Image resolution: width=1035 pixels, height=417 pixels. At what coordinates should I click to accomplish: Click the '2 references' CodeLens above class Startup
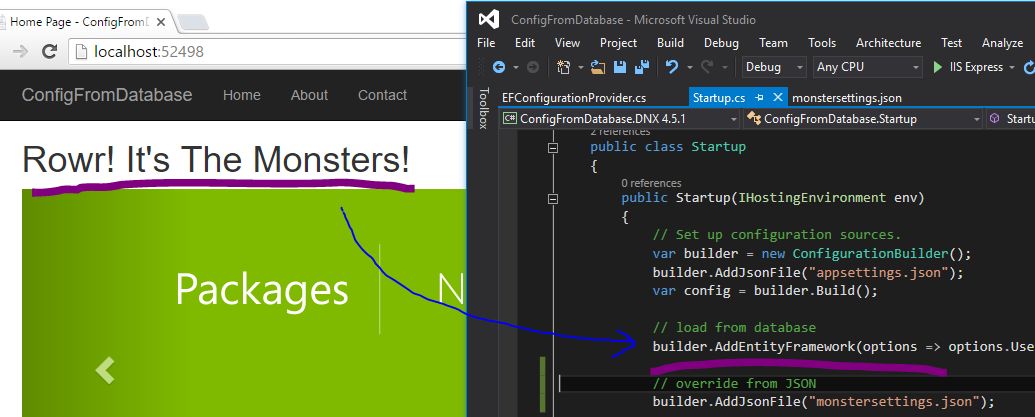tap(620, 132)
